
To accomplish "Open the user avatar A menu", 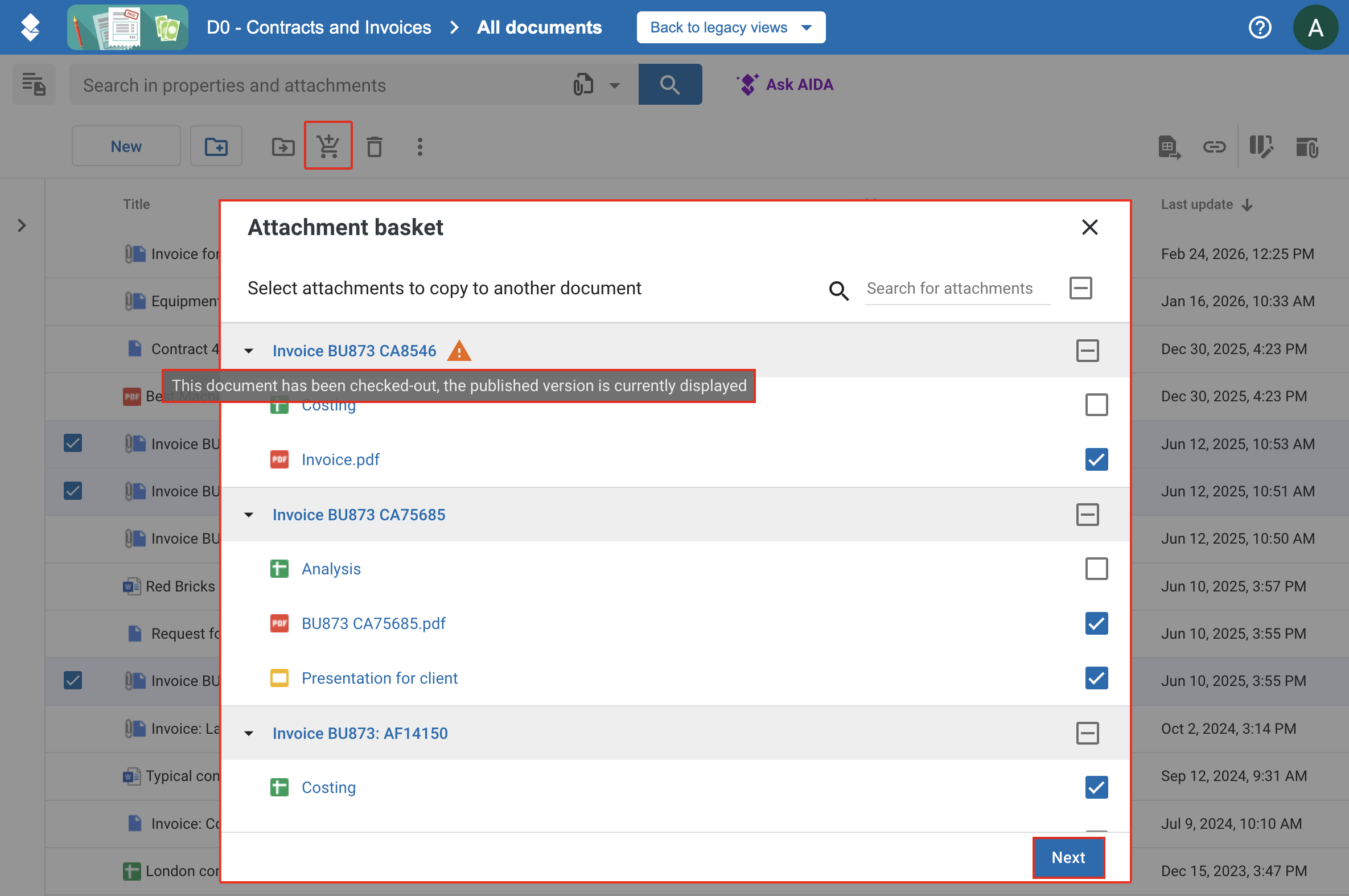I will tap(1315, 27).
